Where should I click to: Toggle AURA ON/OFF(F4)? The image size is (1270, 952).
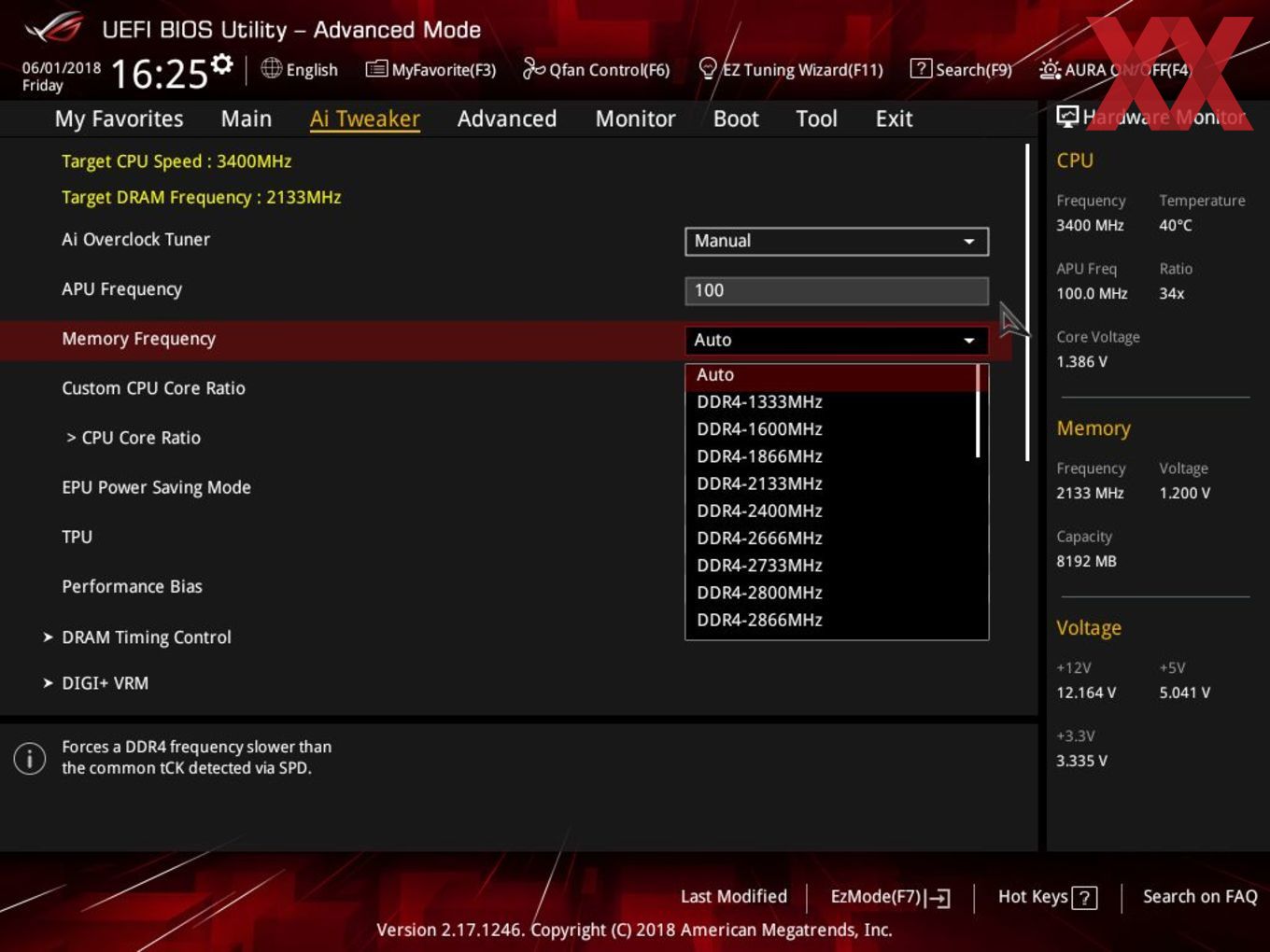1116,69
